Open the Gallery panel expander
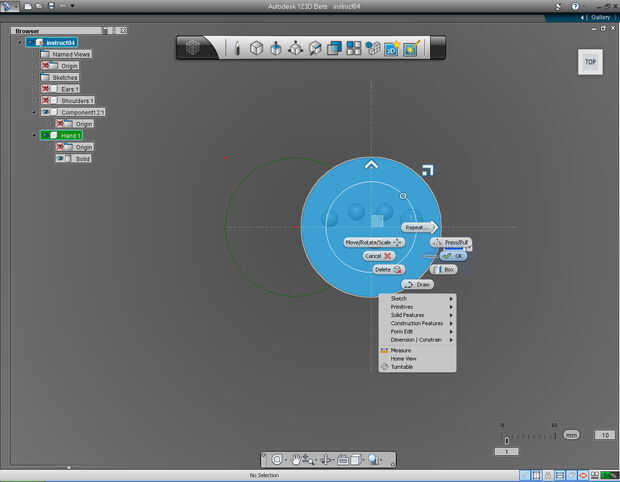This screenshot has width=620, height=482. pyautogui.click(x=584, y=17)
